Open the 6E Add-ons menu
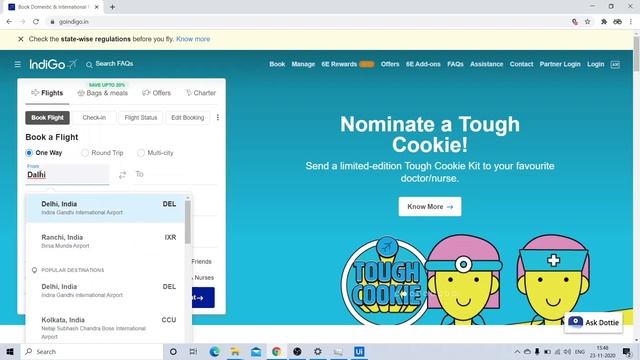 point(423,64)
